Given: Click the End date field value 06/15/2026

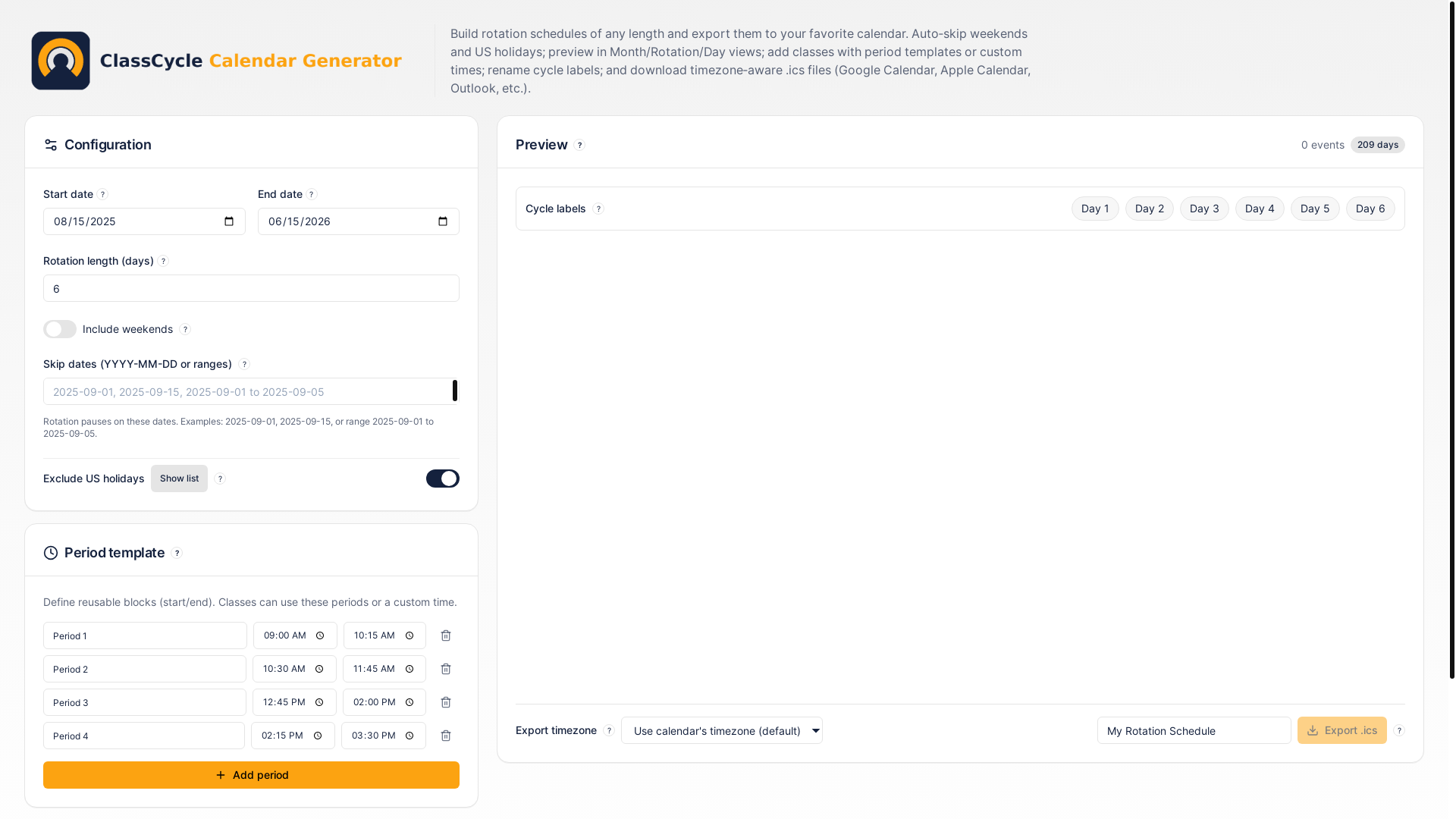Looking at the screenshot, I should (300, 221).
